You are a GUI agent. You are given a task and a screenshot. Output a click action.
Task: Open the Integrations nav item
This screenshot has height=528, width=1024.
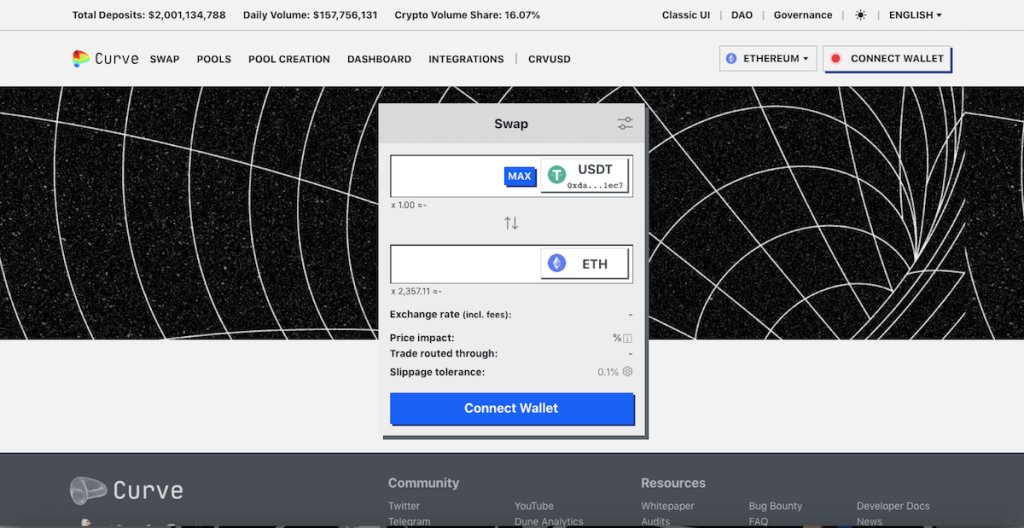pos(466,59)
